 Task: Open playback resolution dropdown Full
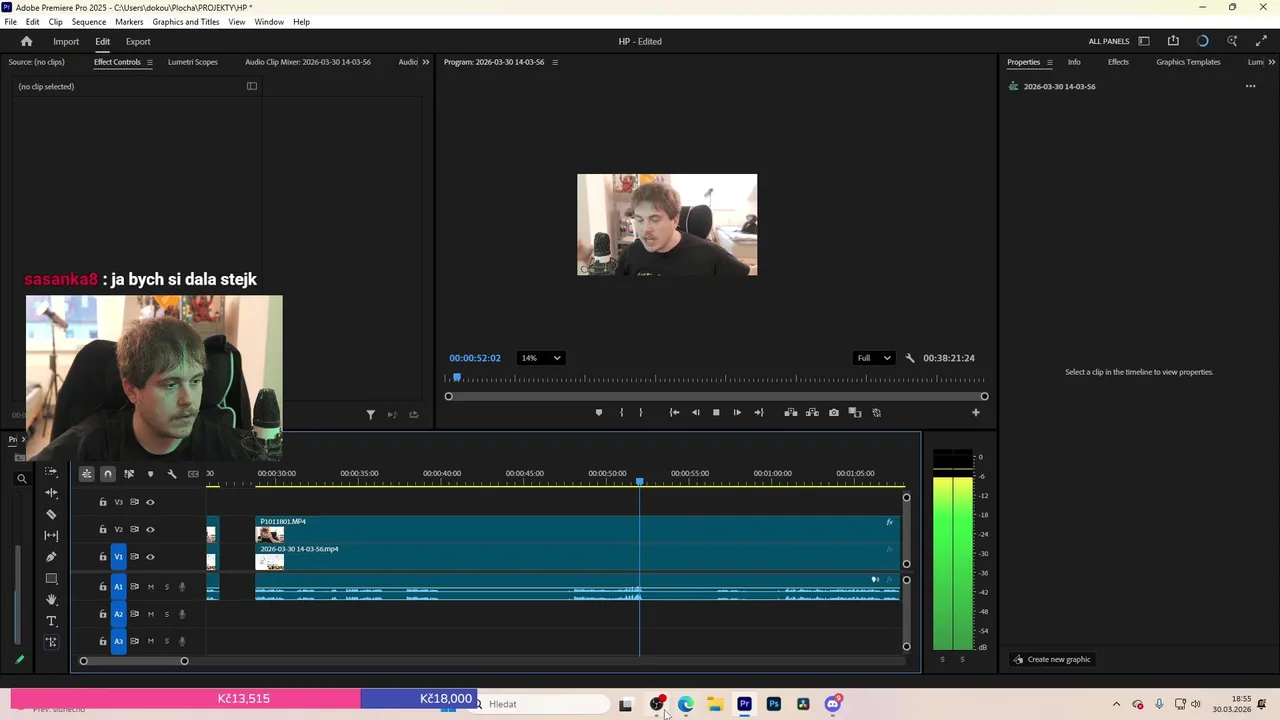(873, 358)
